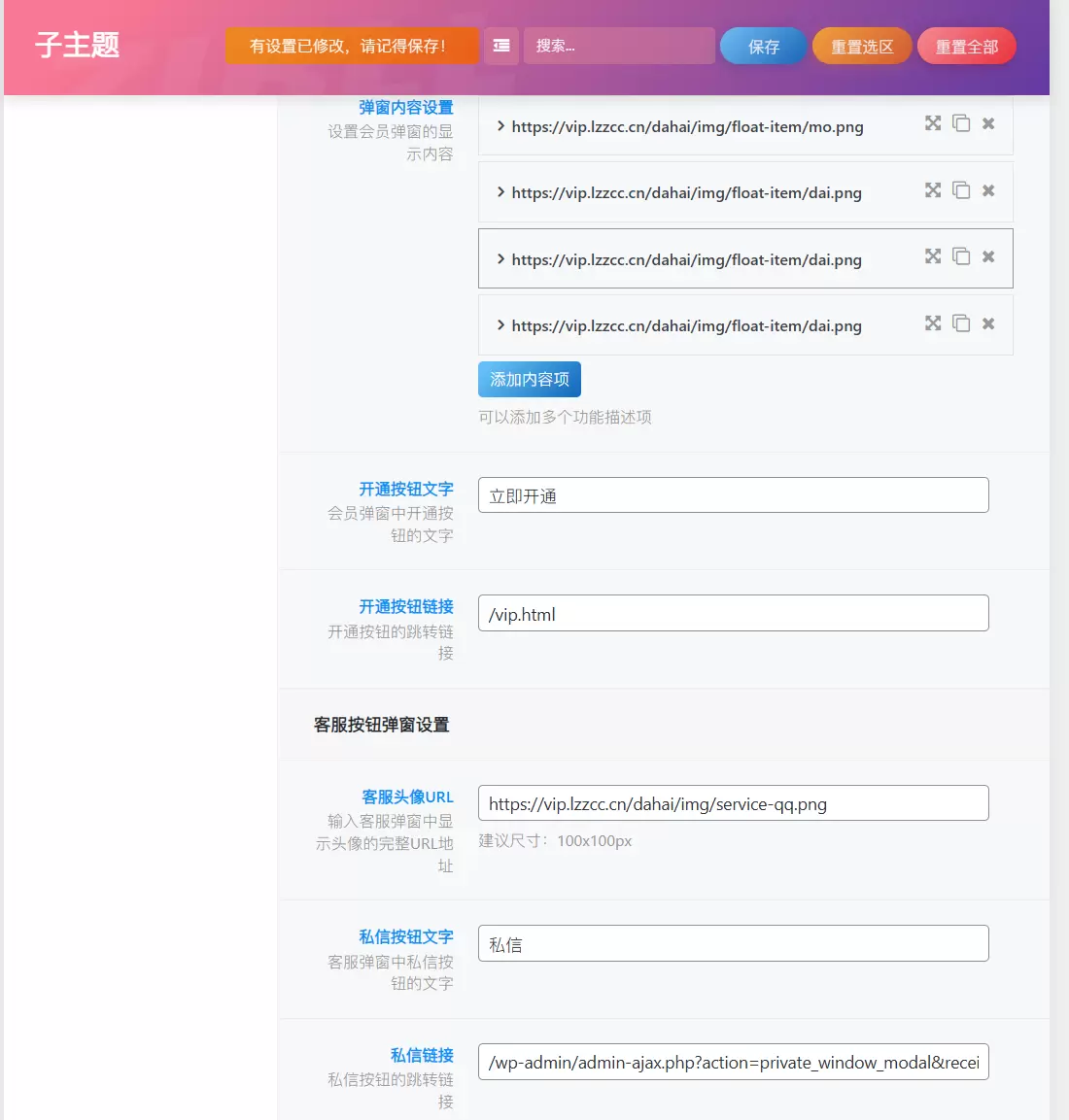Screen dimensions: 1069x1120
Task: Click the 可以添加多个功能描述项 hint text
Action: [x=565, y=417]
